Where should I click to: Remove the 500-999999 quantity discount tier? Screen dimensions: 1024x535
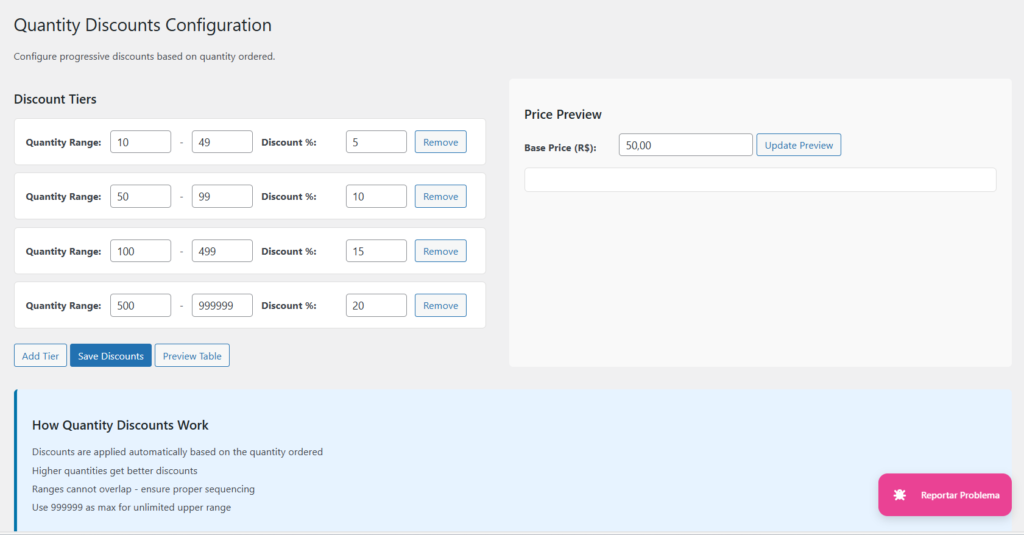(x=440, y=306)
